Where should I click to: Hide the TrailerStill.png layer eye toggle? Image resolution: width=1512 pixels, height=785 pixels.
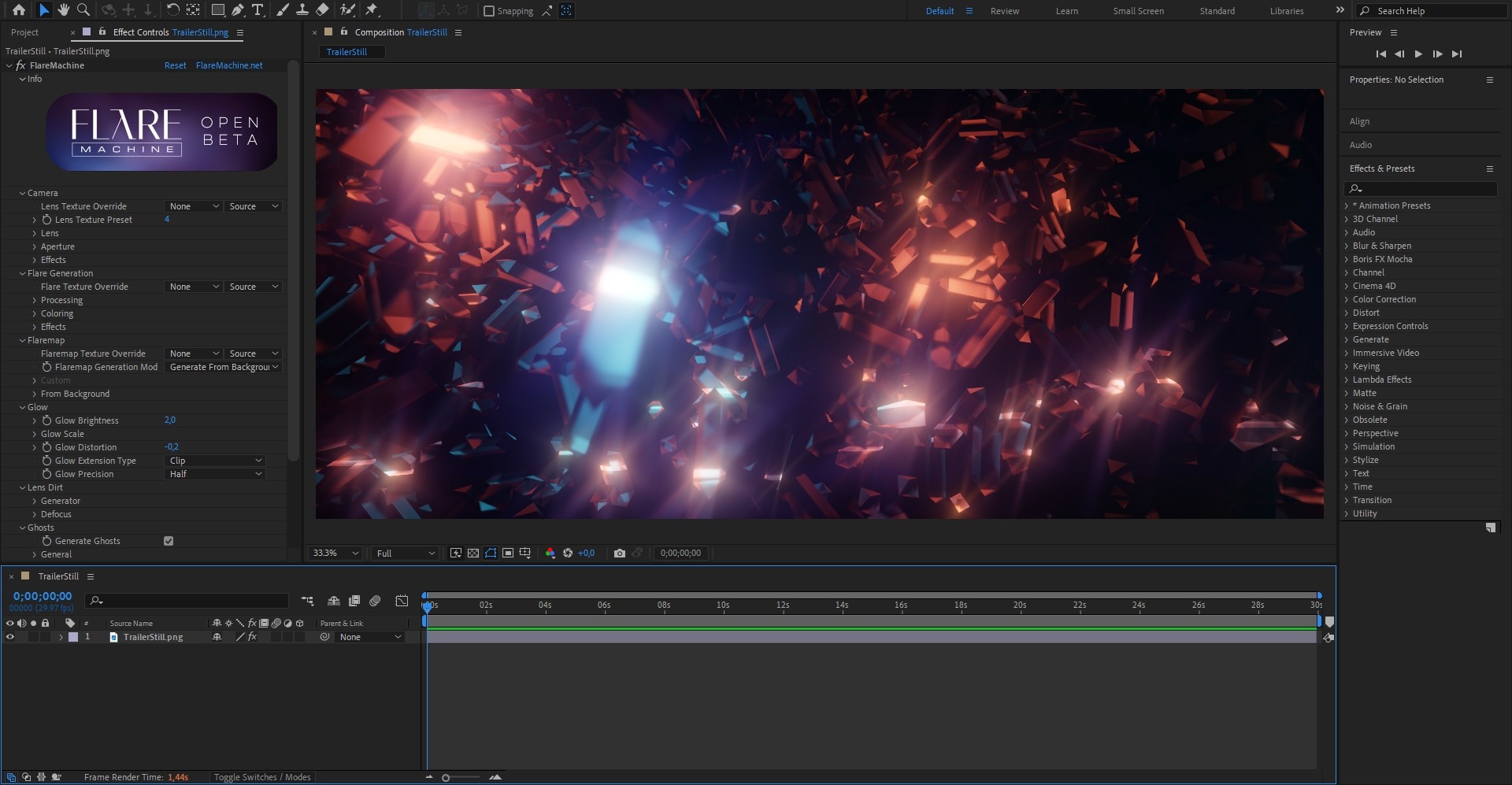[10, 637]
